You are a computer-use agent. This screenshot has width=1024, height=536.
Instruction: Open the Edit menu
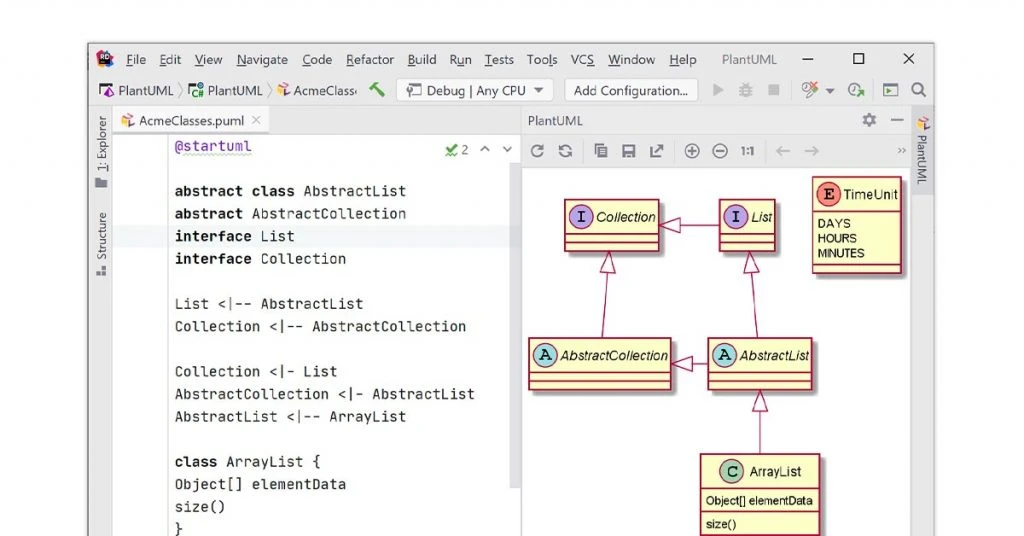point(170,59)
